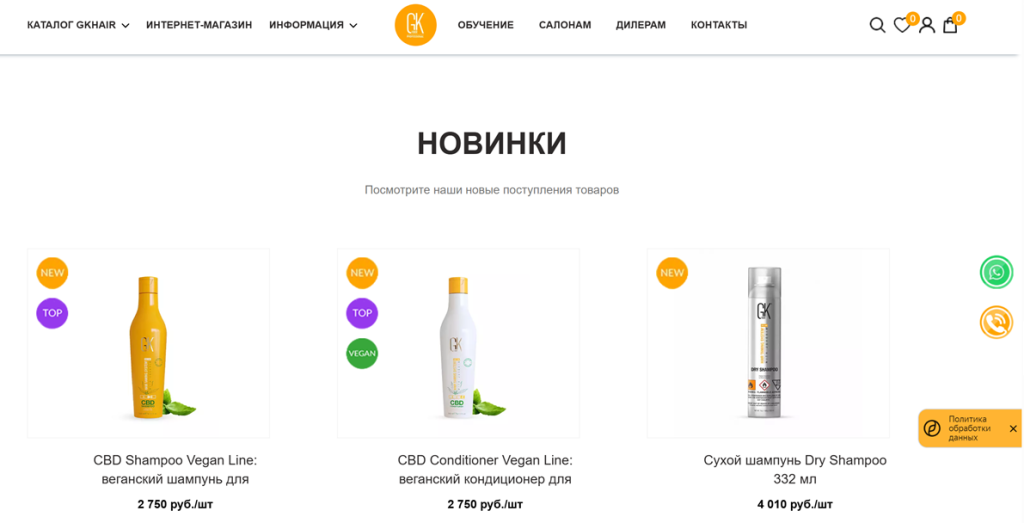Click the GK Hair orange logo
Image resolution: width=1024 pixels, height=523 pixels.
[415, 25]
